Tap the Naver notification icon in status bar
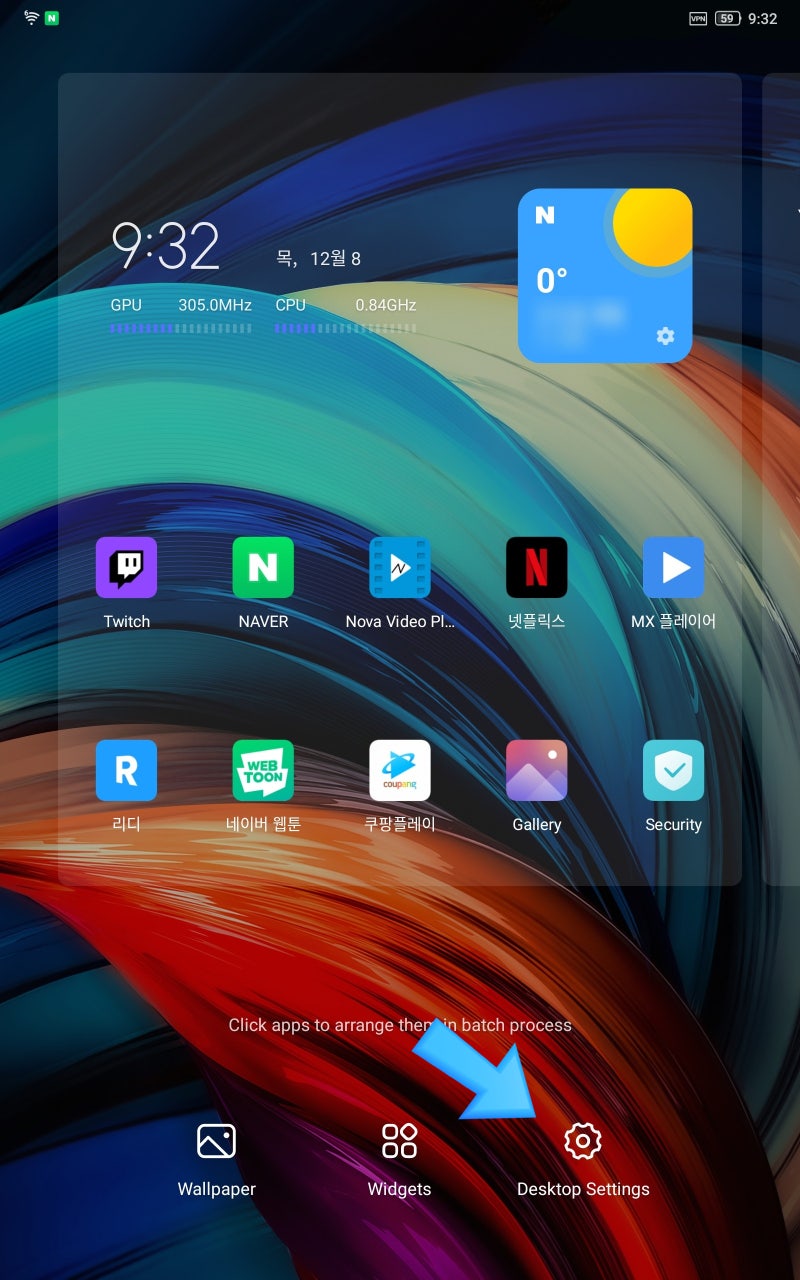The height and width of the screenshot is (1280, 800). click(52, 18)
